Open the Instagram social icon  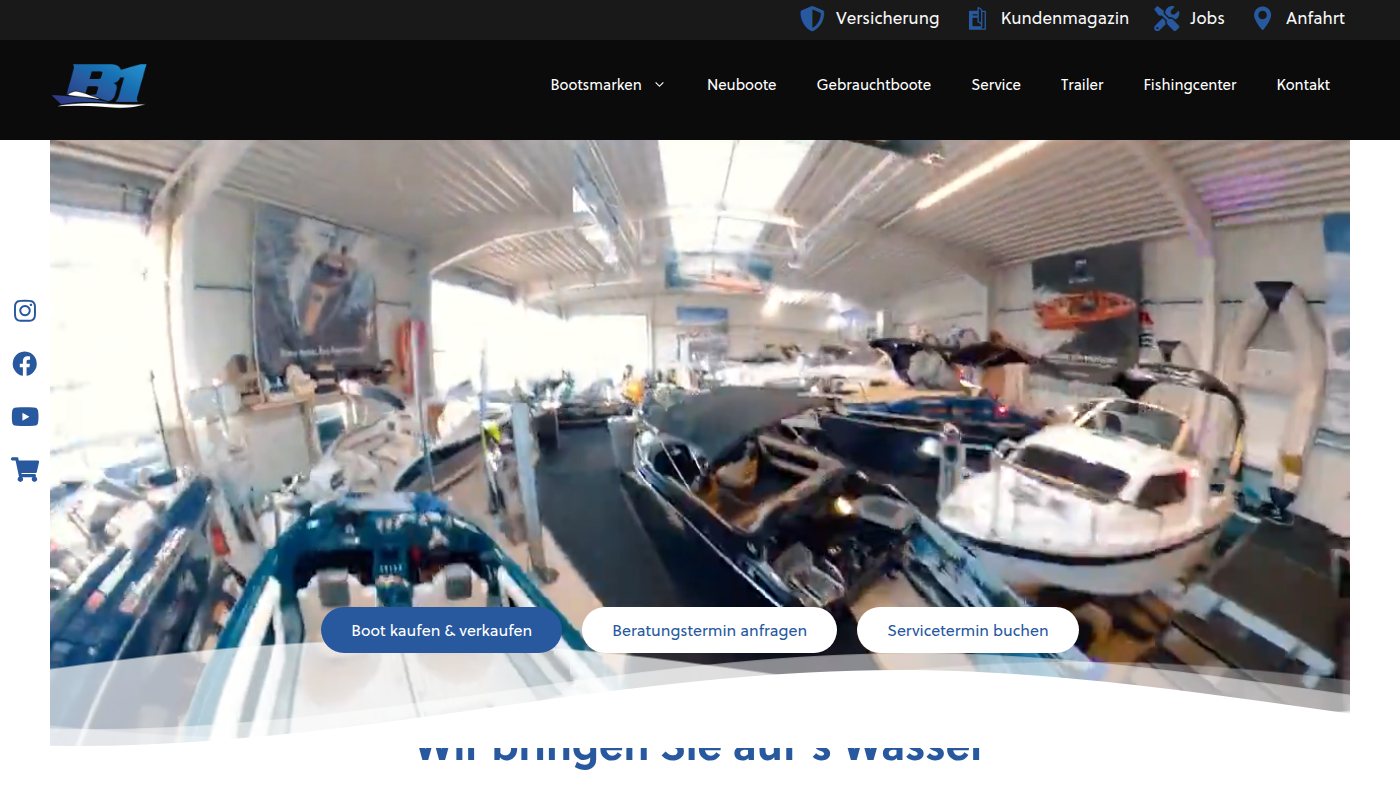point(25,311)
